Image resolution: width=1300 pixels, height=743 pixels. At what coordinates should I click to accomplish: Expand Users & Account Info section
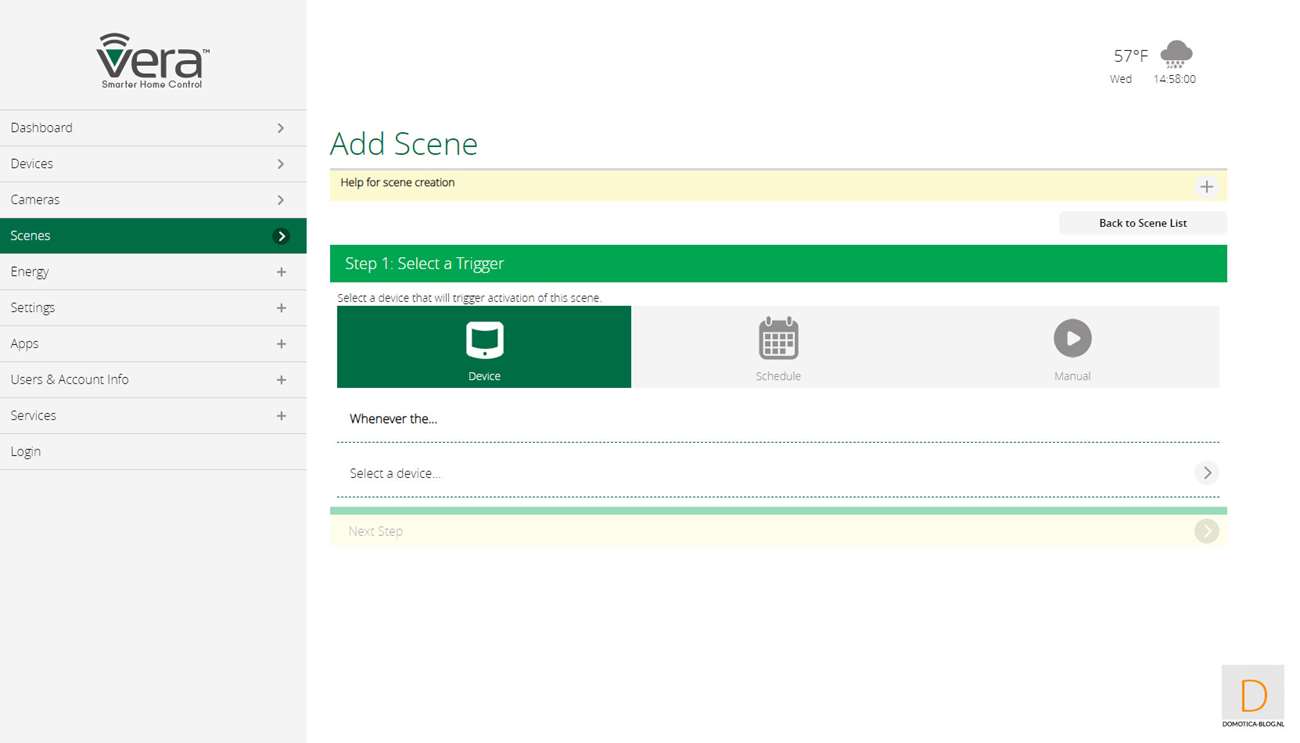(281, 380)
